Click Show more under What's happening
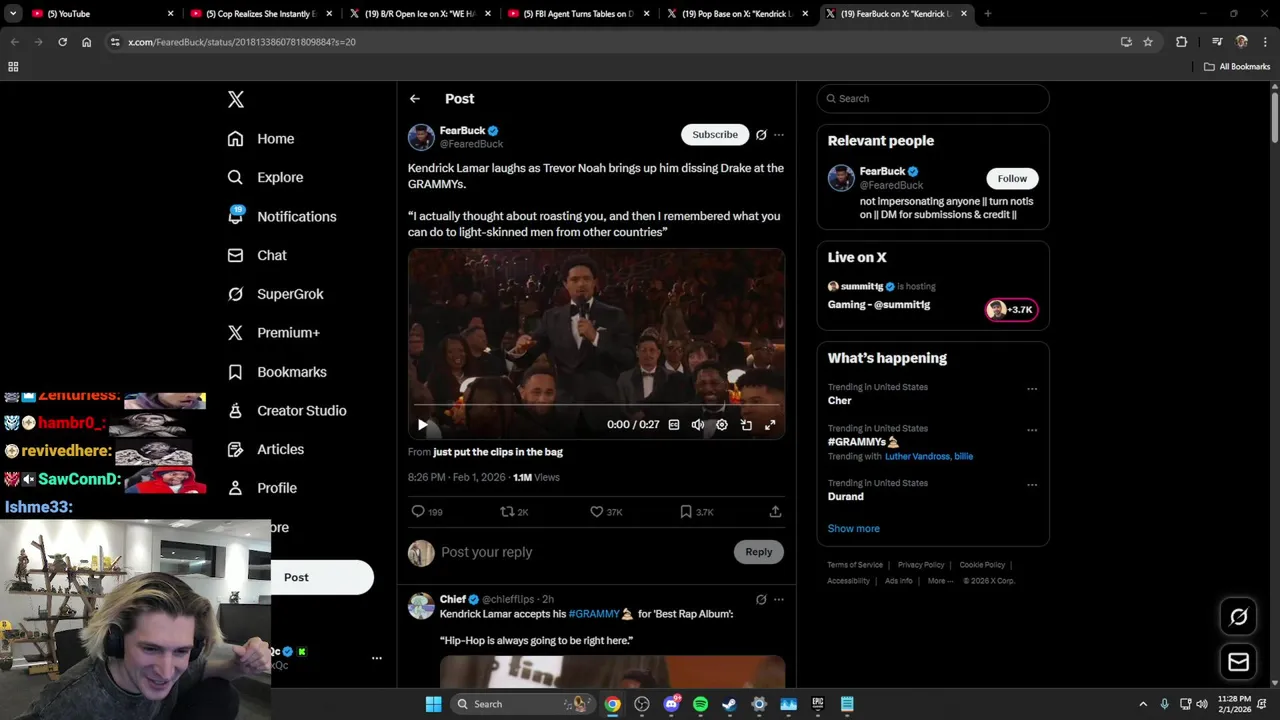Viewport: 1280px width, 720px height. 853,529
